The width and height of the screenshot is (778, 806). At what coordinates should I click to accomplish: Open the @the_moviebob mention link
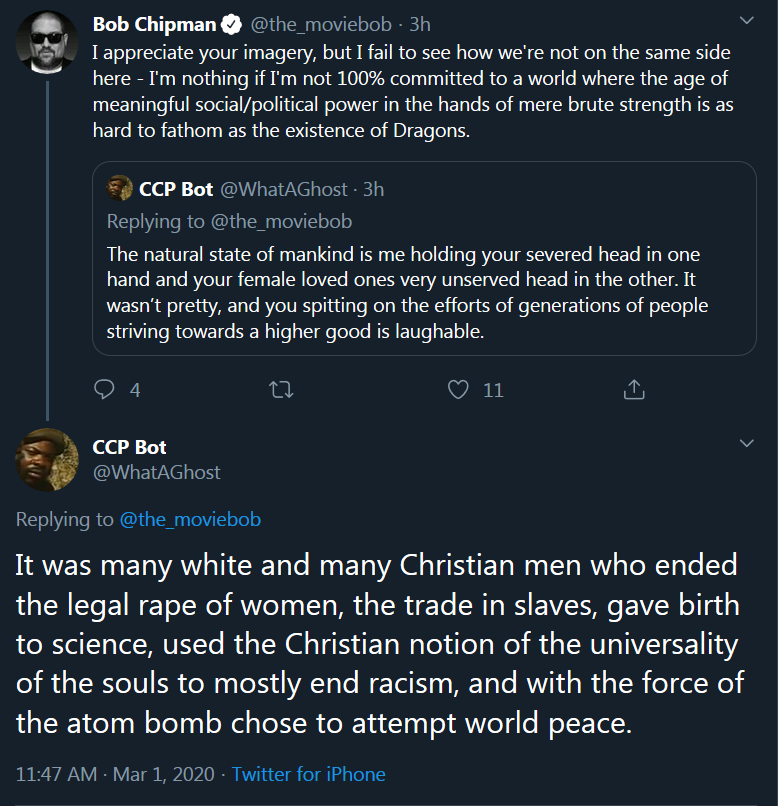point(190,520)
